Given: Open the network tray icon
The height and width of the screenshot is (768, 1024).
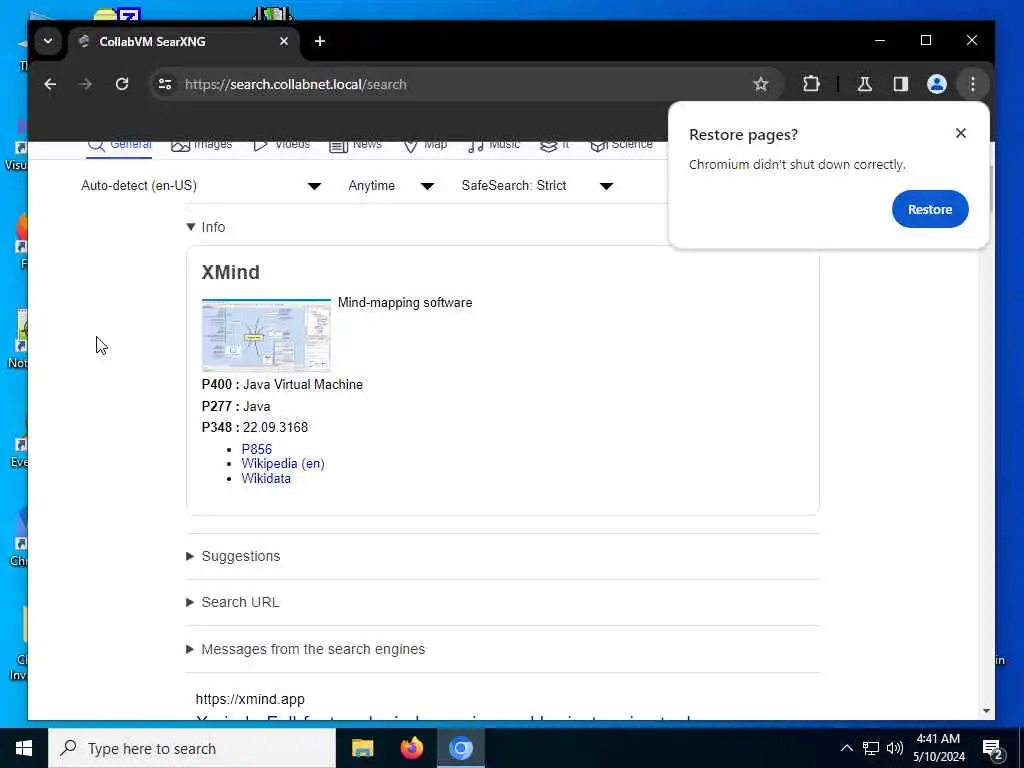Looking at the screenshot, I should click(871, 748).
